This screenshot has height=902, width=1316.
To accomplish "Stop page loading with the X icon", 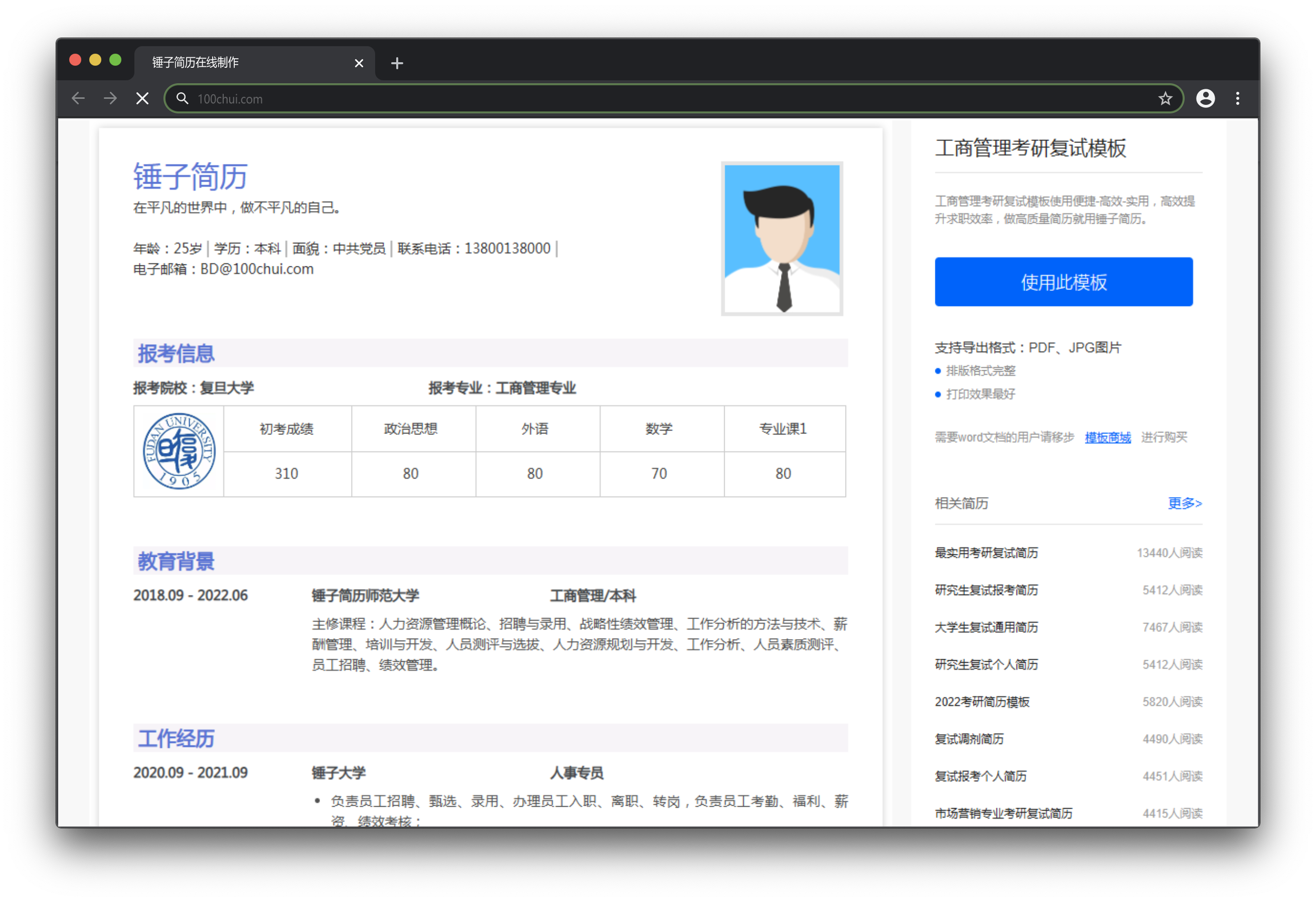I will 143,99.
